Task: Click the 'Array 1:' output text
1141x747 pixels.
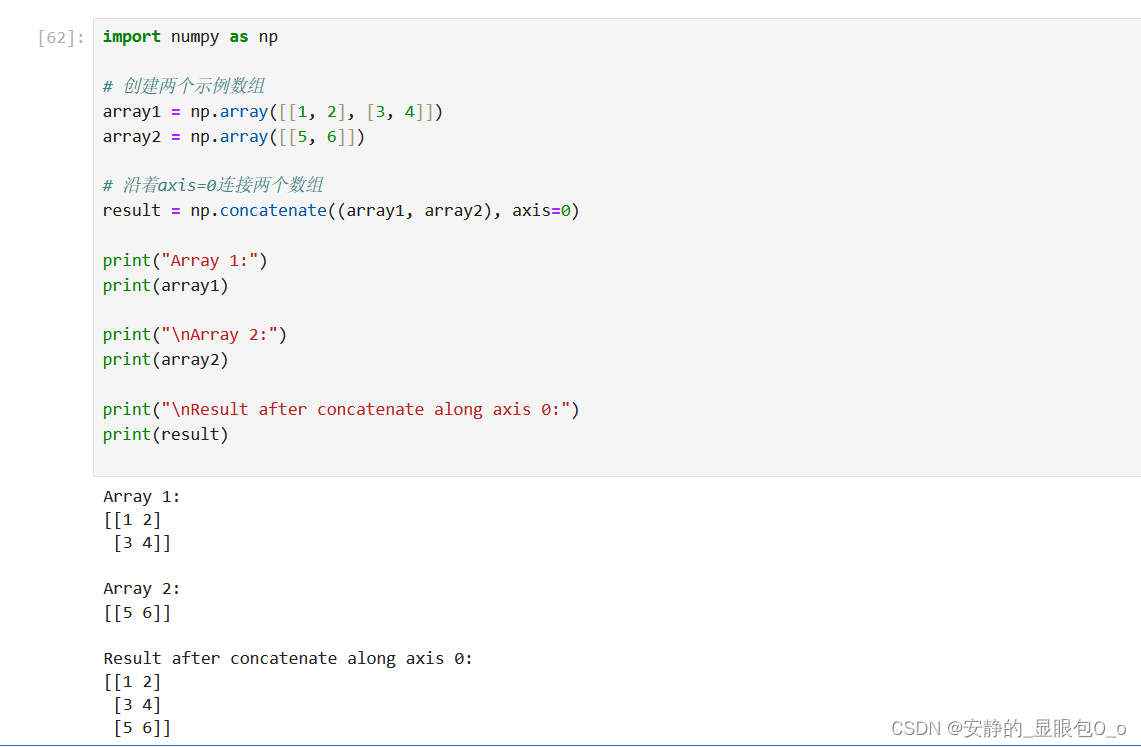Action: pos(141,497)
